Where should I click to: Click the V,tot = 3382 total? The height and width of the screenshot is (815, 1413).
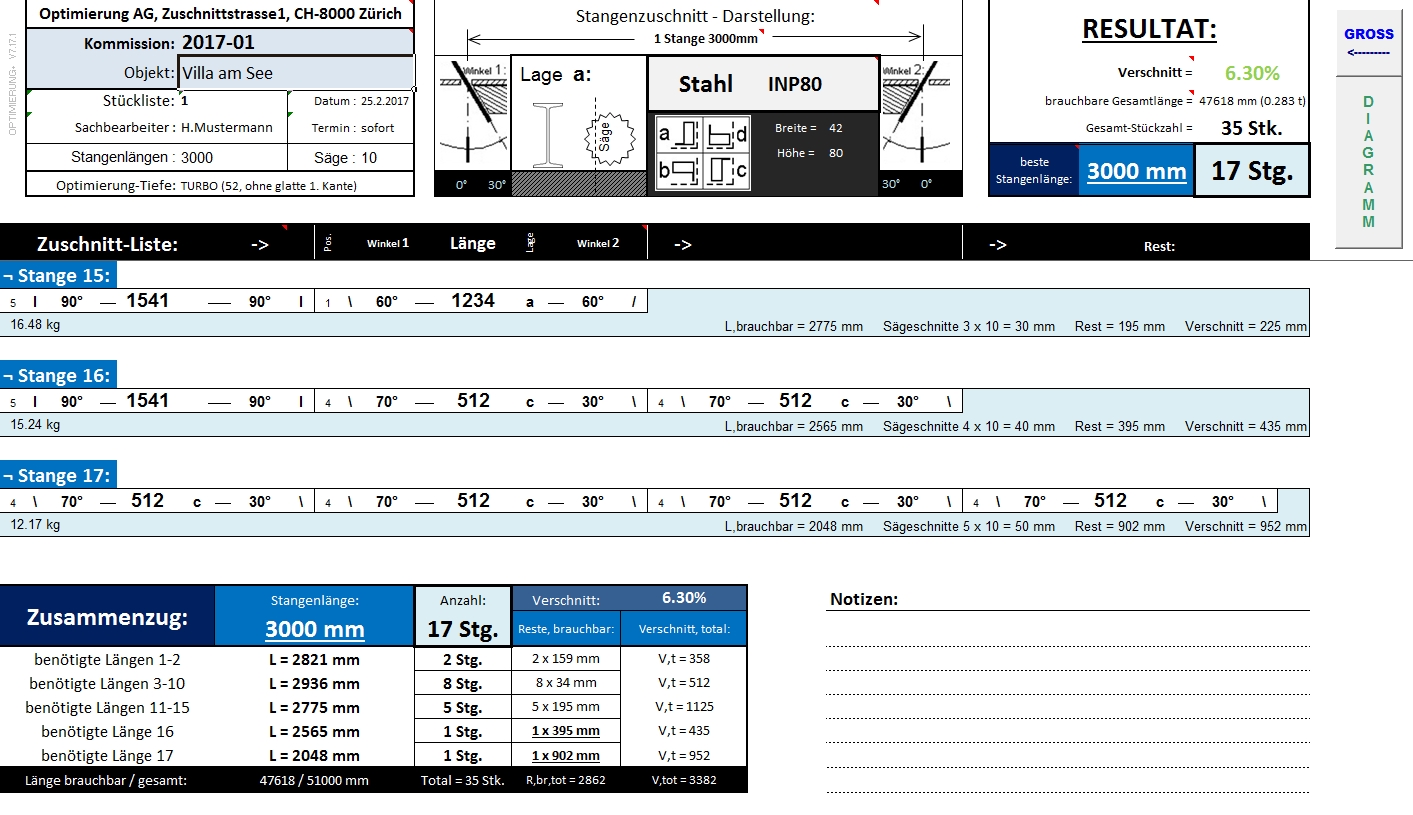point(684,781)
